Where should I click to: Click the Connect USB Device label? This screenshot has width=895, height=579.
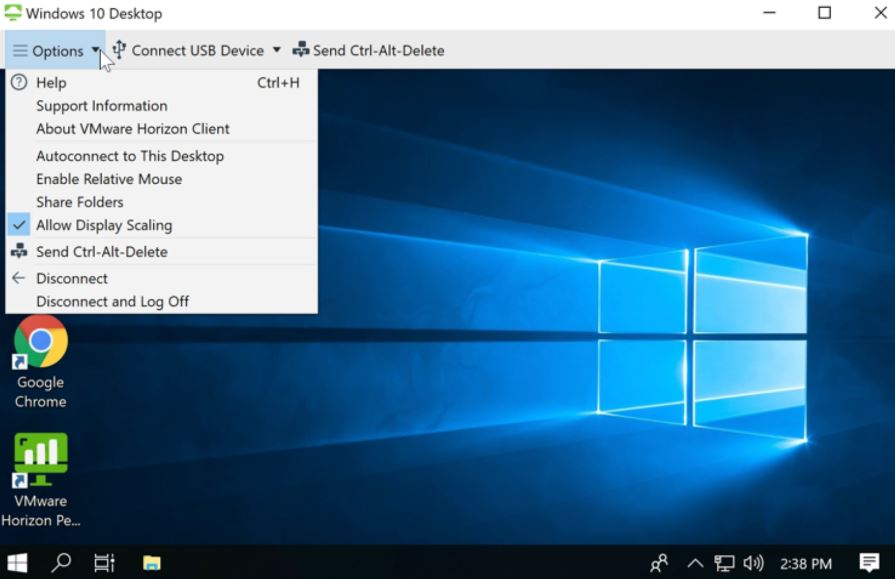point(197,51)
